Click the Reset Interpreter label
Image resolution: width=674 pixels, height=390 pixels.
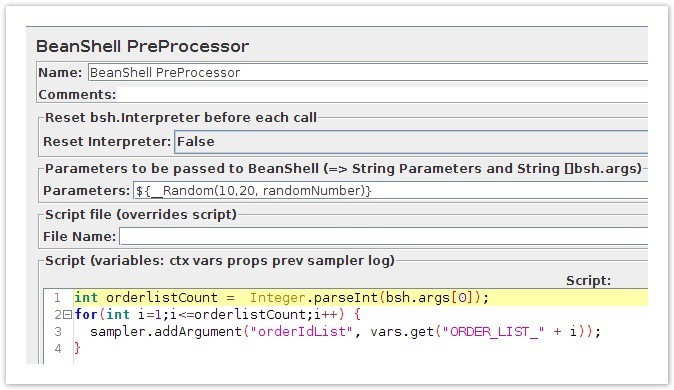click(107, 141)
